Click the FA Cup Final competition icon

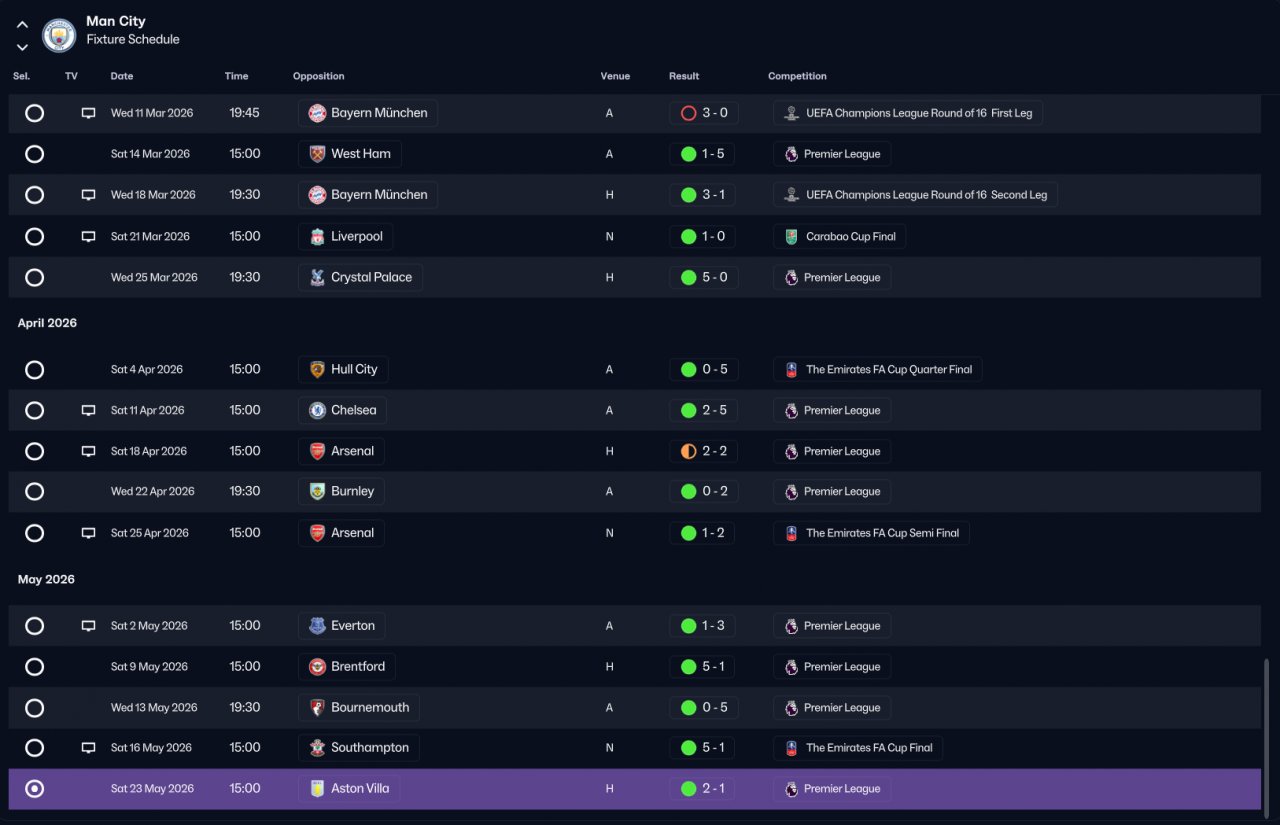(791, 748)
